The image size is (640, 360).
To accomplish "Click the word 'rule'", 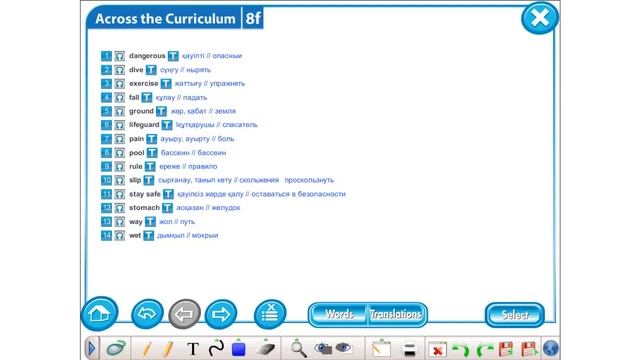I will pos(136,166).
